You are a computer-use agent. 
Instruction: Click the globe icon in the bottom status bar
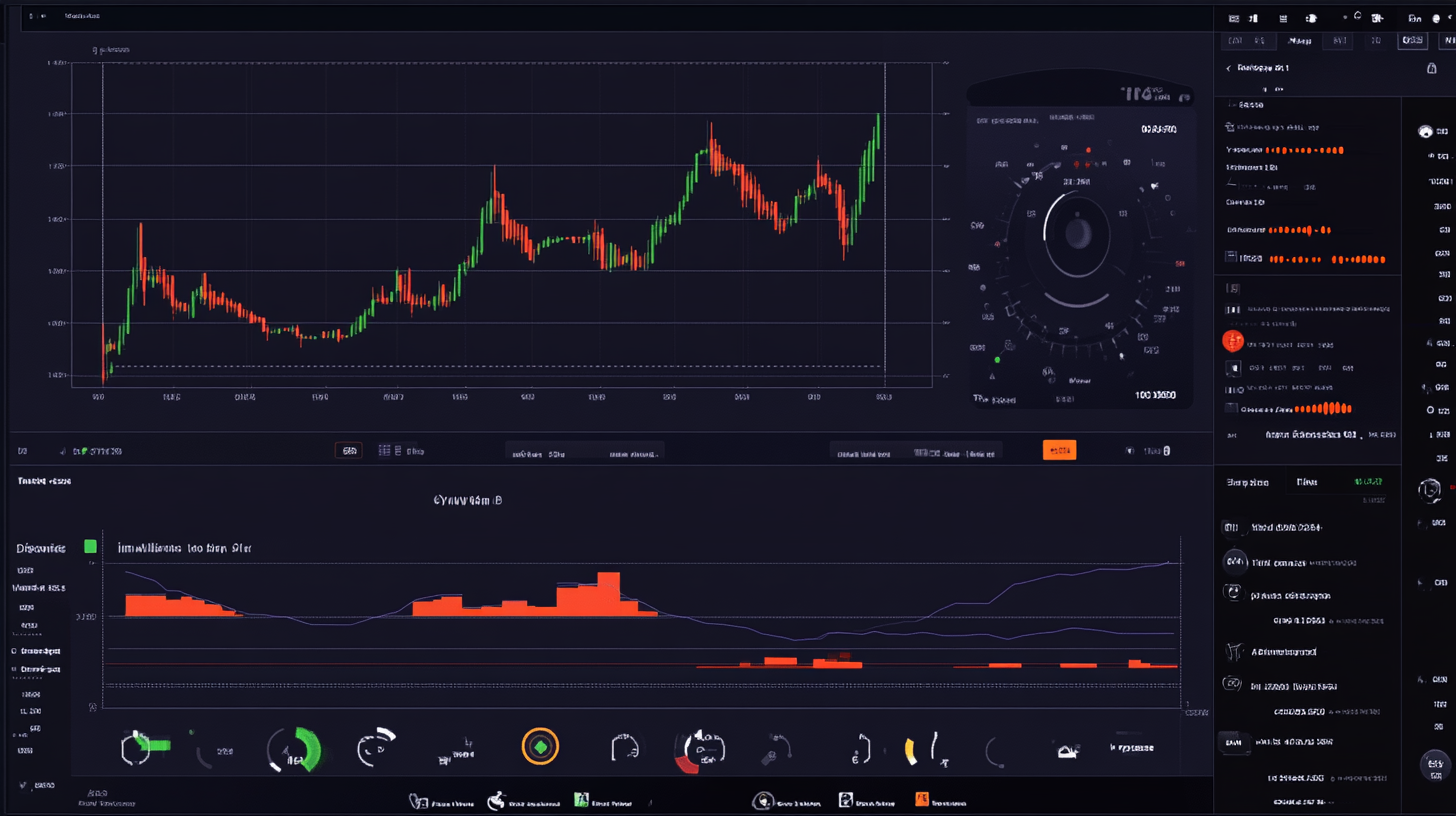[x=764, y=800]
